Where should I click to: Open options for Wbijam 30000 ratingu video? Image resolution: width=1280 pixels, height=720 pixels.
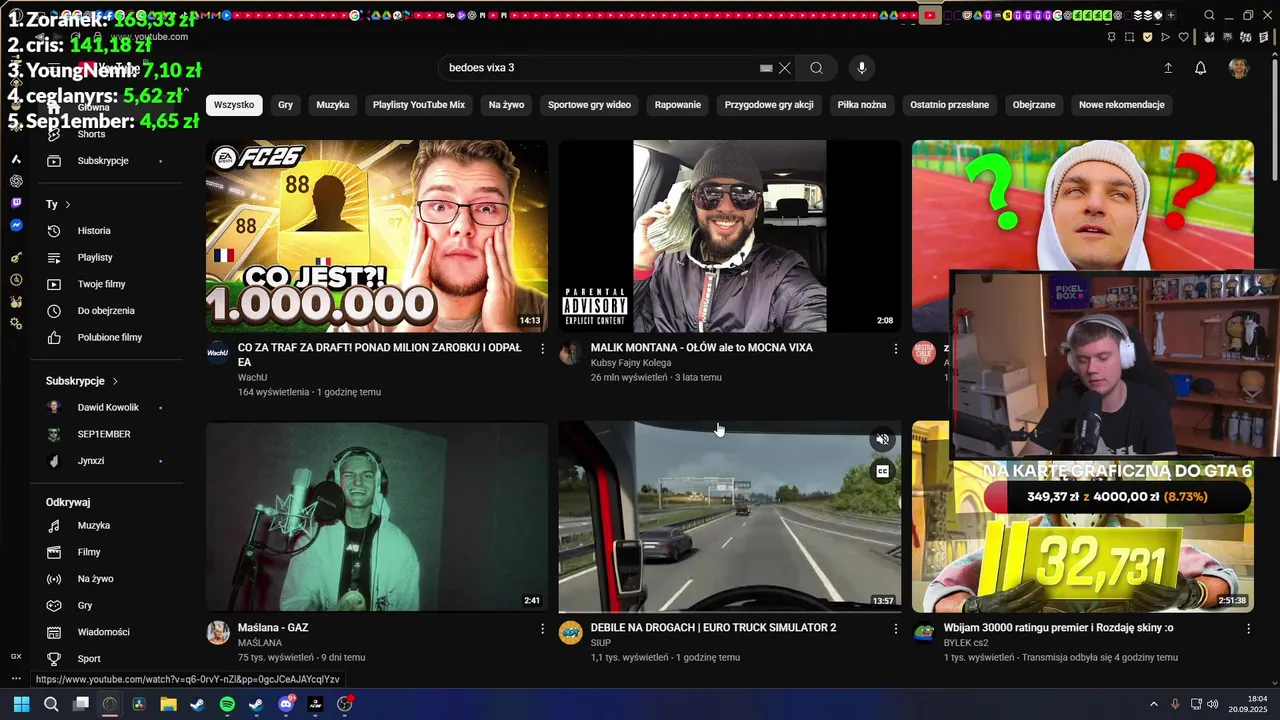pyautogui.click(x=1248, y=628)
